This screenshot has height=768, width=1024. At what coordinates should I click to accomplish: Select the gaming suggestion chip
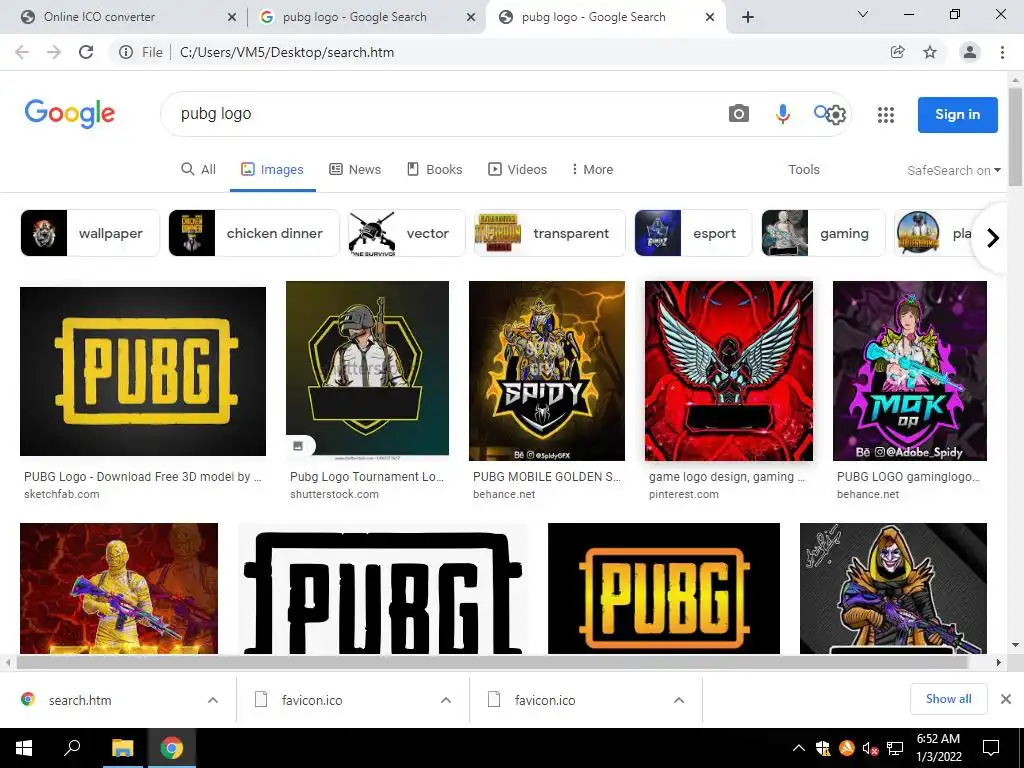823,233
